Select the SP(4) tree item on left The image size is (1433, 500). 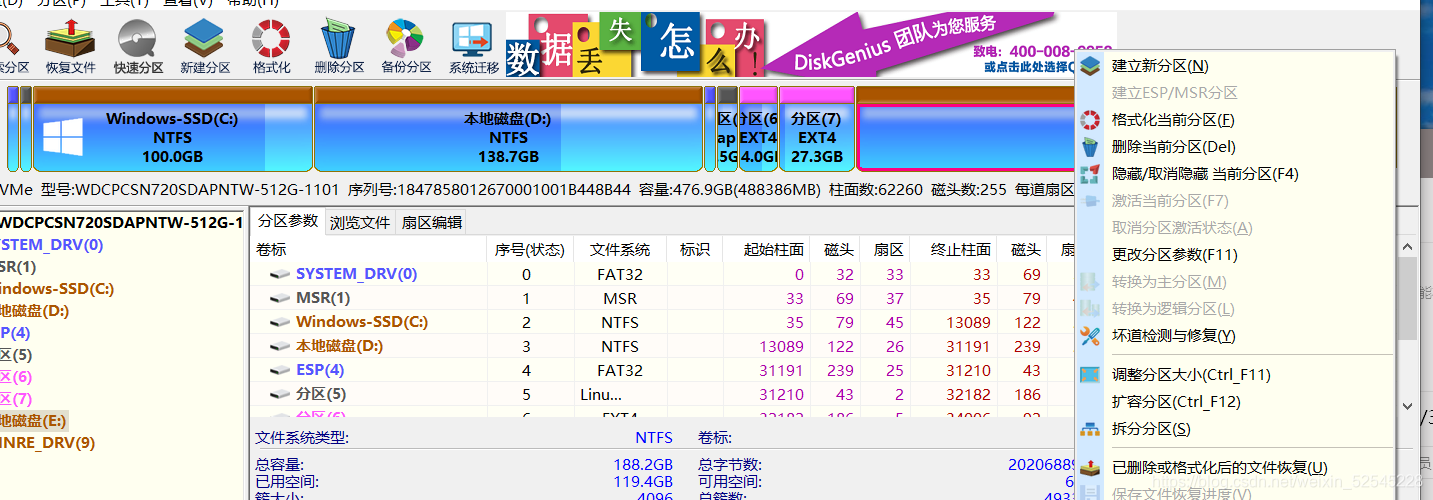tap(15, 333)
